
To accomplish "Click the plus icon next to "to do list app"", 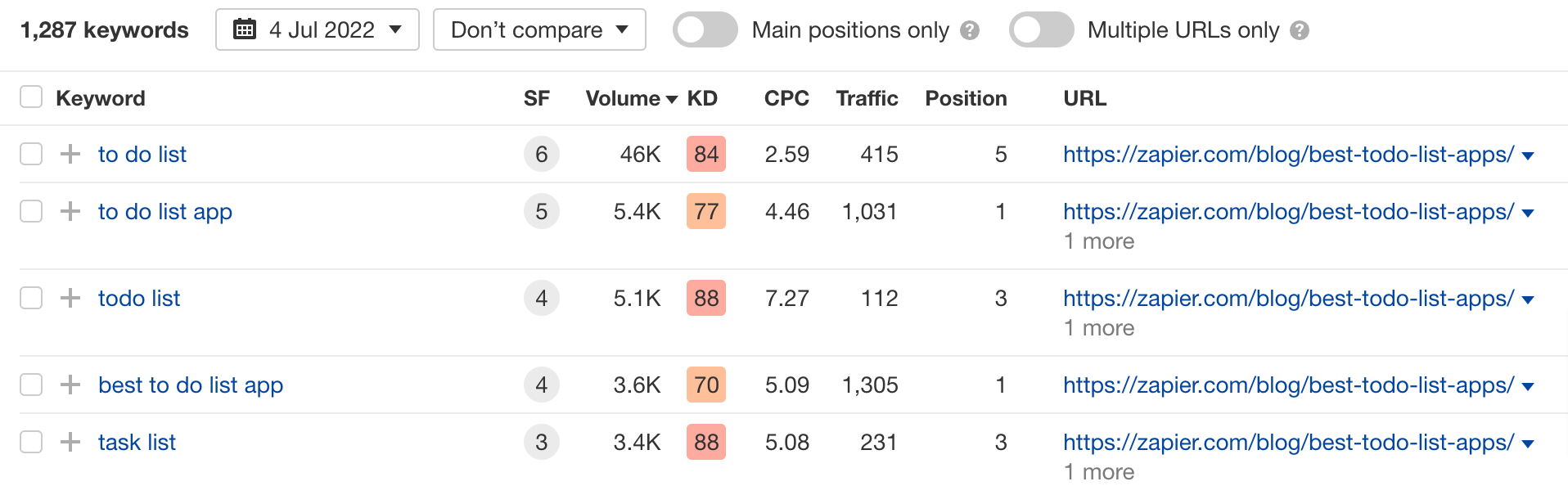I will [x=70, y=211].
